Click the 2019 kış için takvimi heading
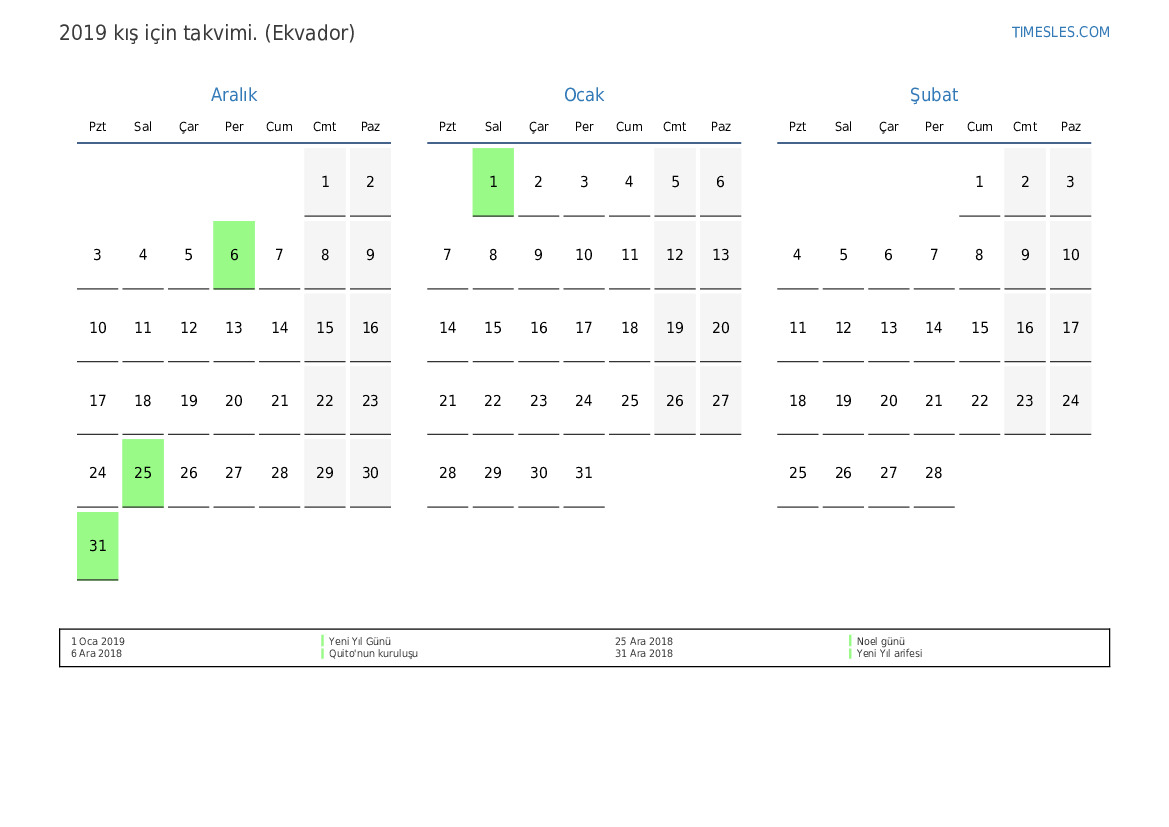The width and height of the screenshot is (1169, 827). click(207, 33)
